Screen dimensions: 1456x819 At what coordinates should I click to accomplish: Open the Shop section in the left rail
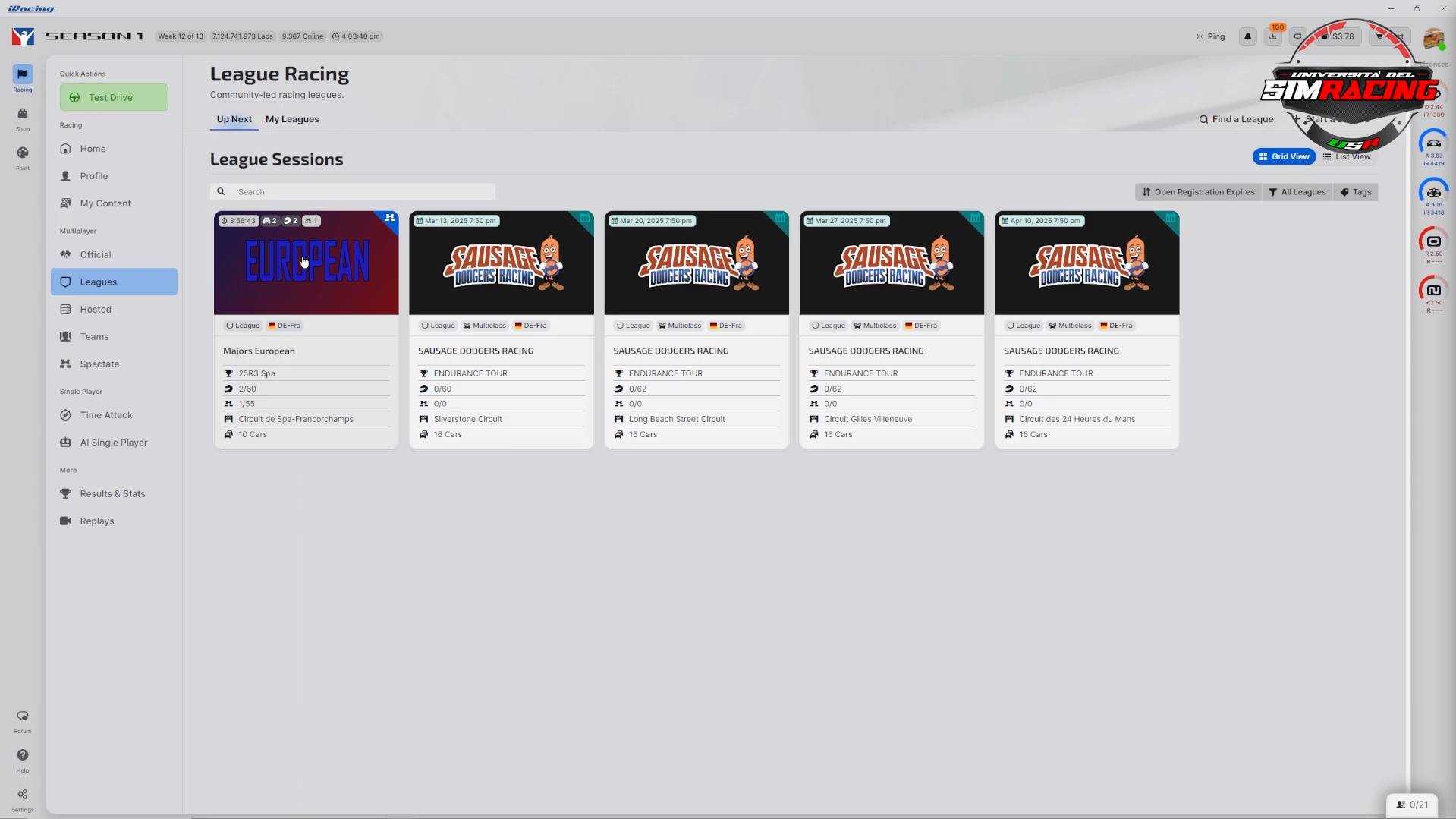22,118
